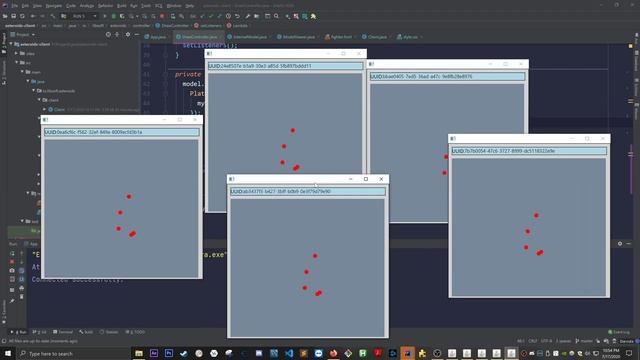Open the TODO tool window tab

pos(136,332)
